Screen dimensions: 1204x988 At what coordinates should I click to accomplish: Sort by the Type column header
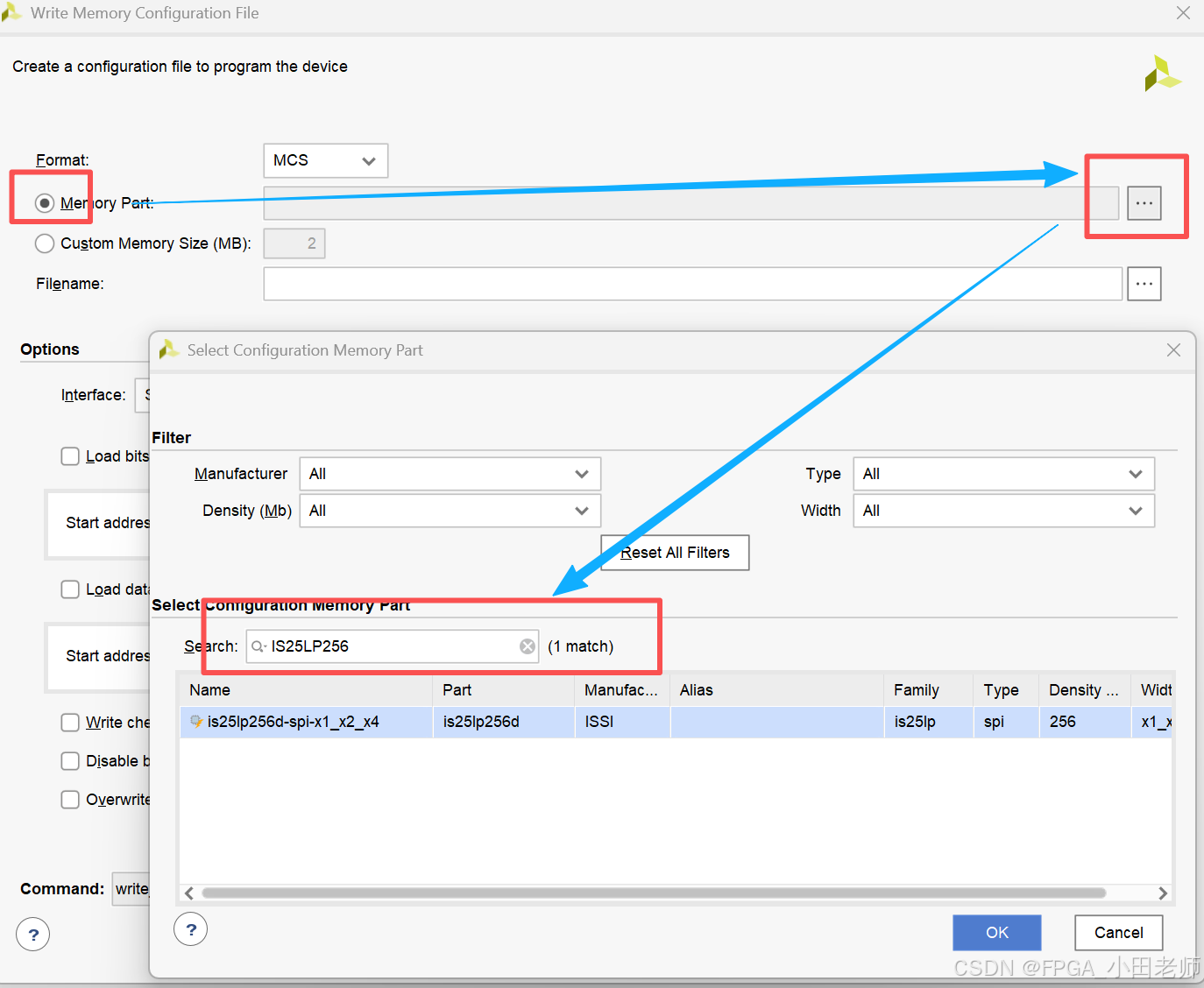[x=1006, y=690]
